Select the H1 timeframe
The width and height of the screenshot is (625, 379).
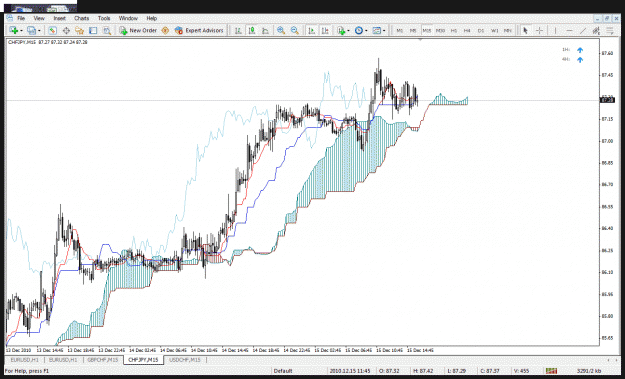point(454,31)
